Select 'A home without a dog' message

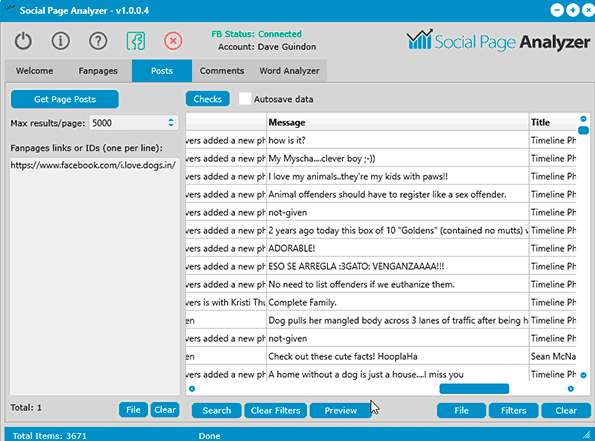coord(398,375)
